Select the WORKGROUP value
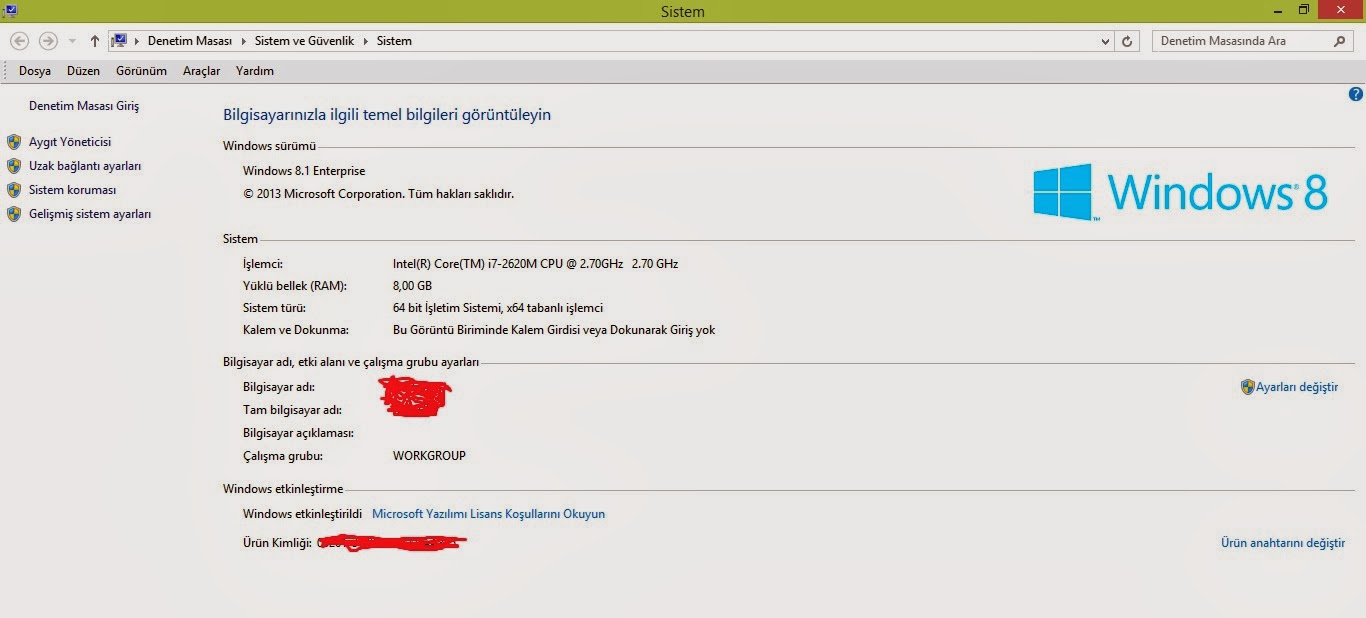 click(429, 456)
